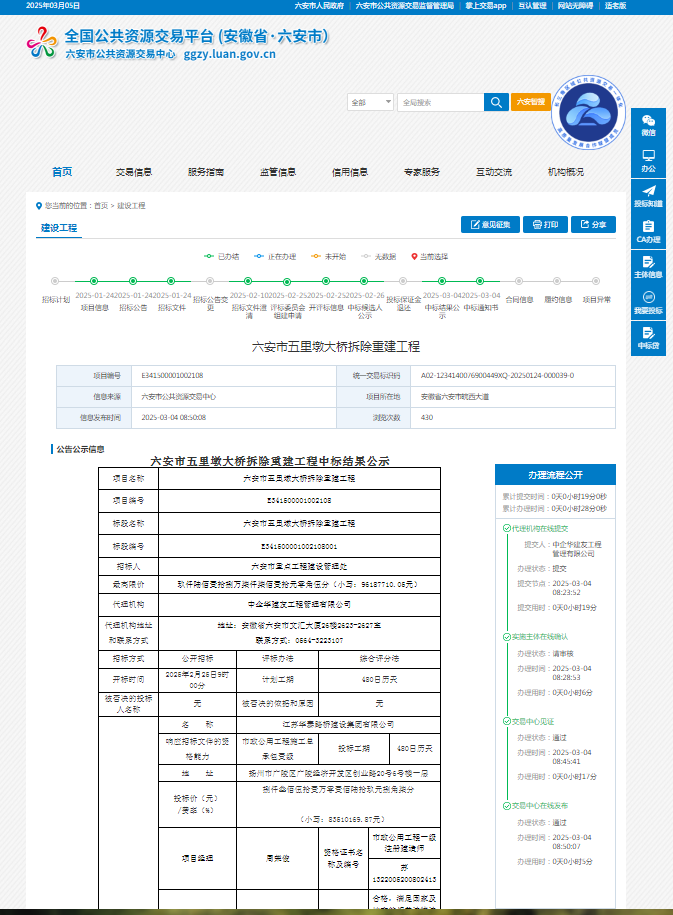Click 交易中心在线发布 process step
The height and width of the screenshot is (915, 673).
click(540, 806)
